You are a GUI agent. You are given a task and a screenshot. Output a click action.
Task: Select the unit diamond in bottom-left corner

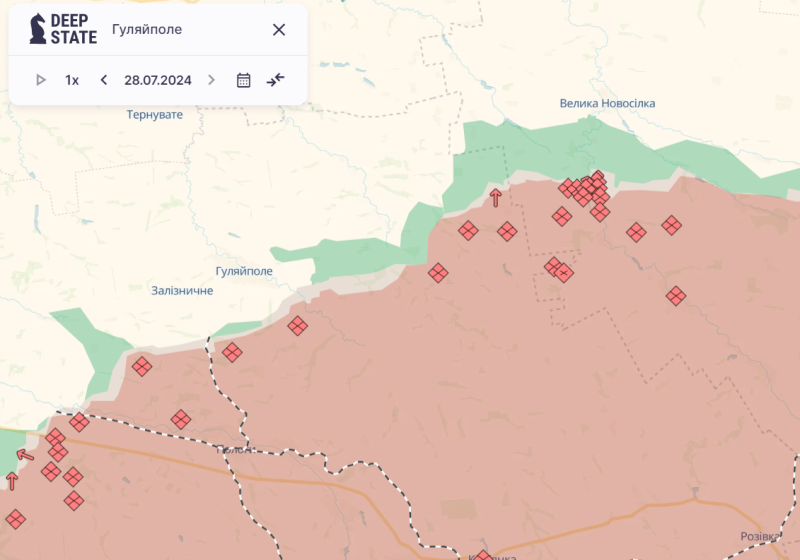point(15,519)
